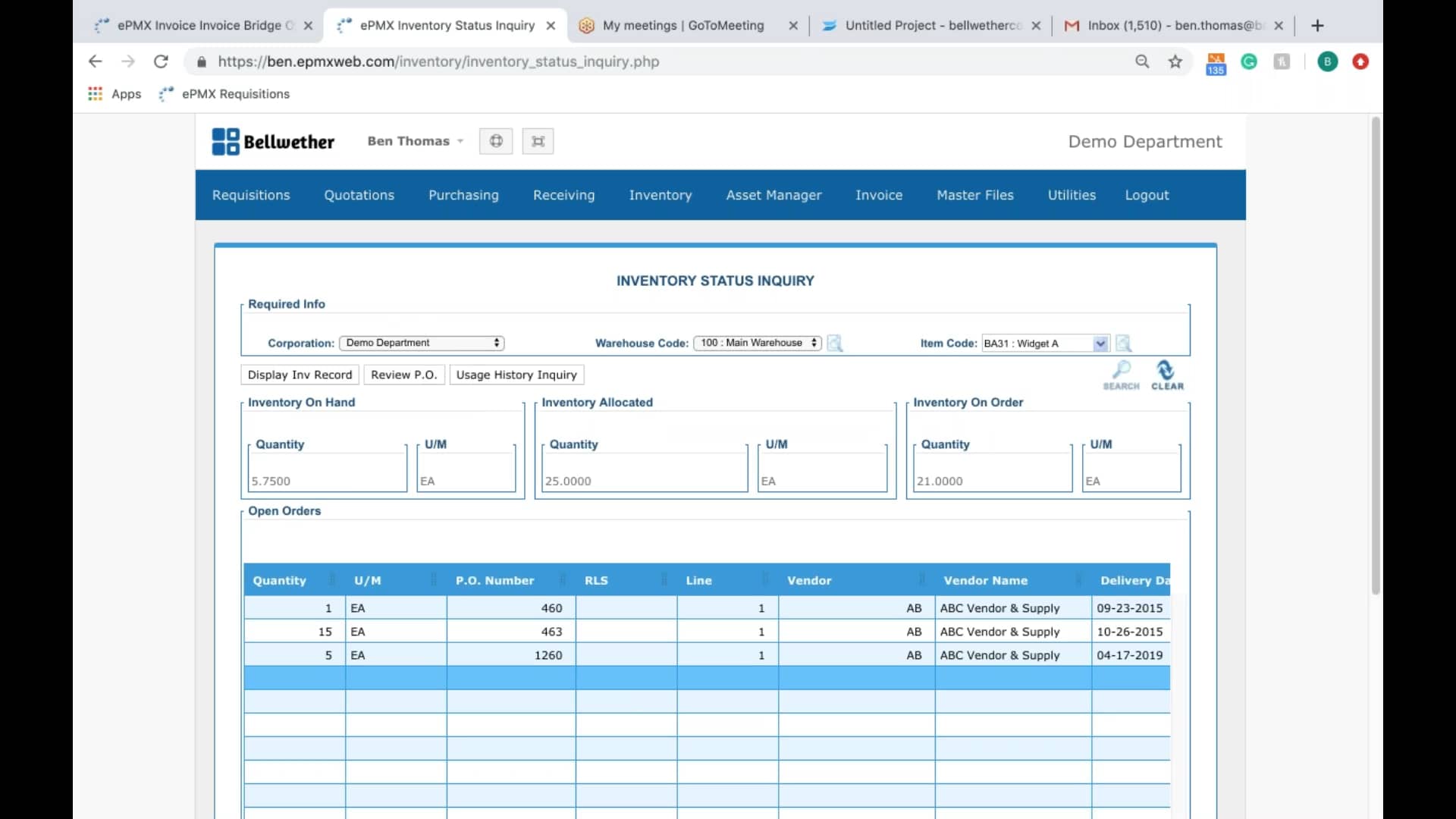This screenshot has height=819, width=1456.
Task: Open the Receiving menu
Action: click(563, 195)
